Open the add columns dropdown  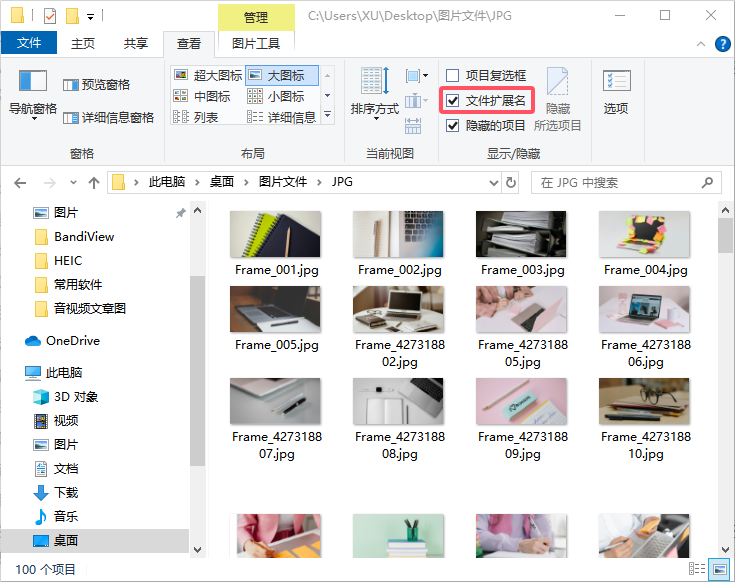point(417,100)
